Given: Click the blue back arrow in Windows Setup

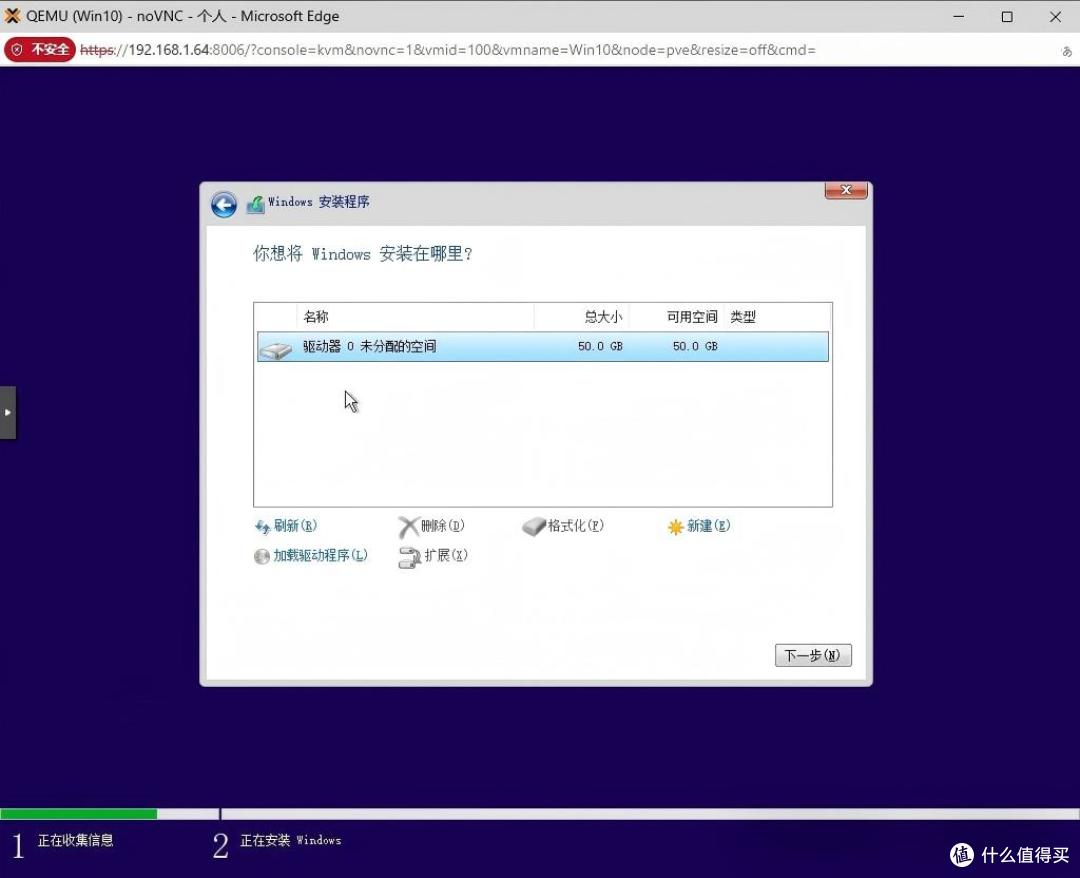Looking at the screenshot, I should tap(224, 205).
